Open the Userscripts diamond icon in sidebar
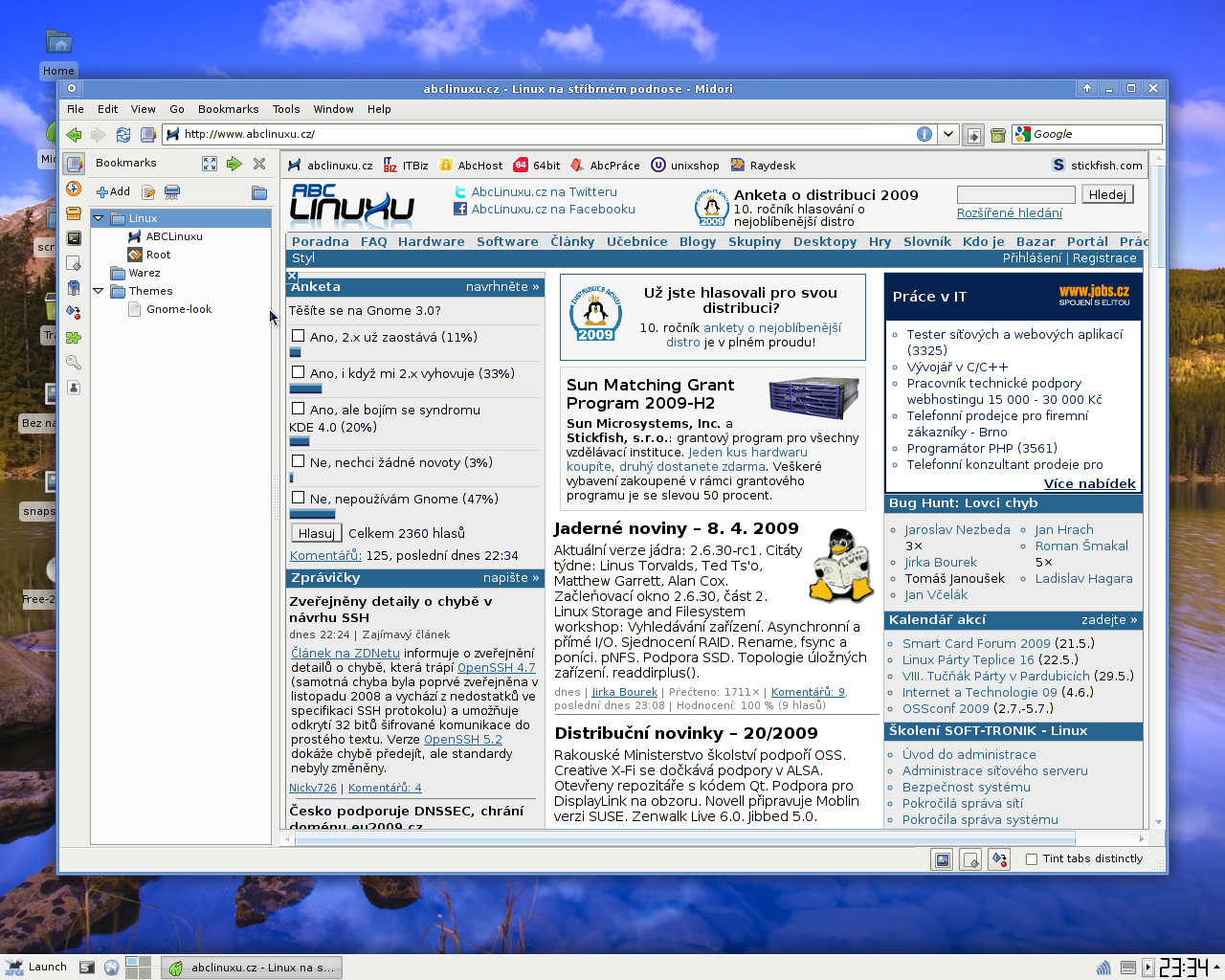Screen dimensions: 1225x980 (x=74, y=312)
